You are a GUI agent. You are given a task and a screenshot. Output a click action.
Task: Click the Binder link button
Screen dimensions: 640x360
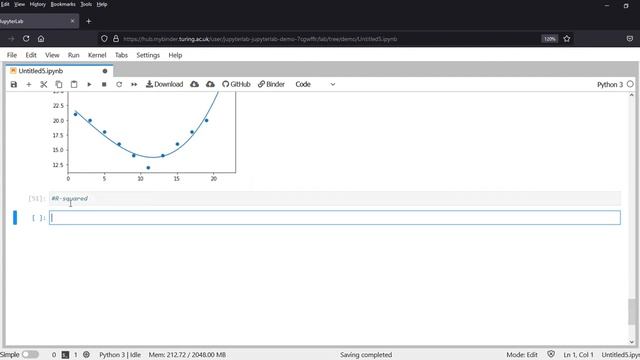(x=271, y=84)
